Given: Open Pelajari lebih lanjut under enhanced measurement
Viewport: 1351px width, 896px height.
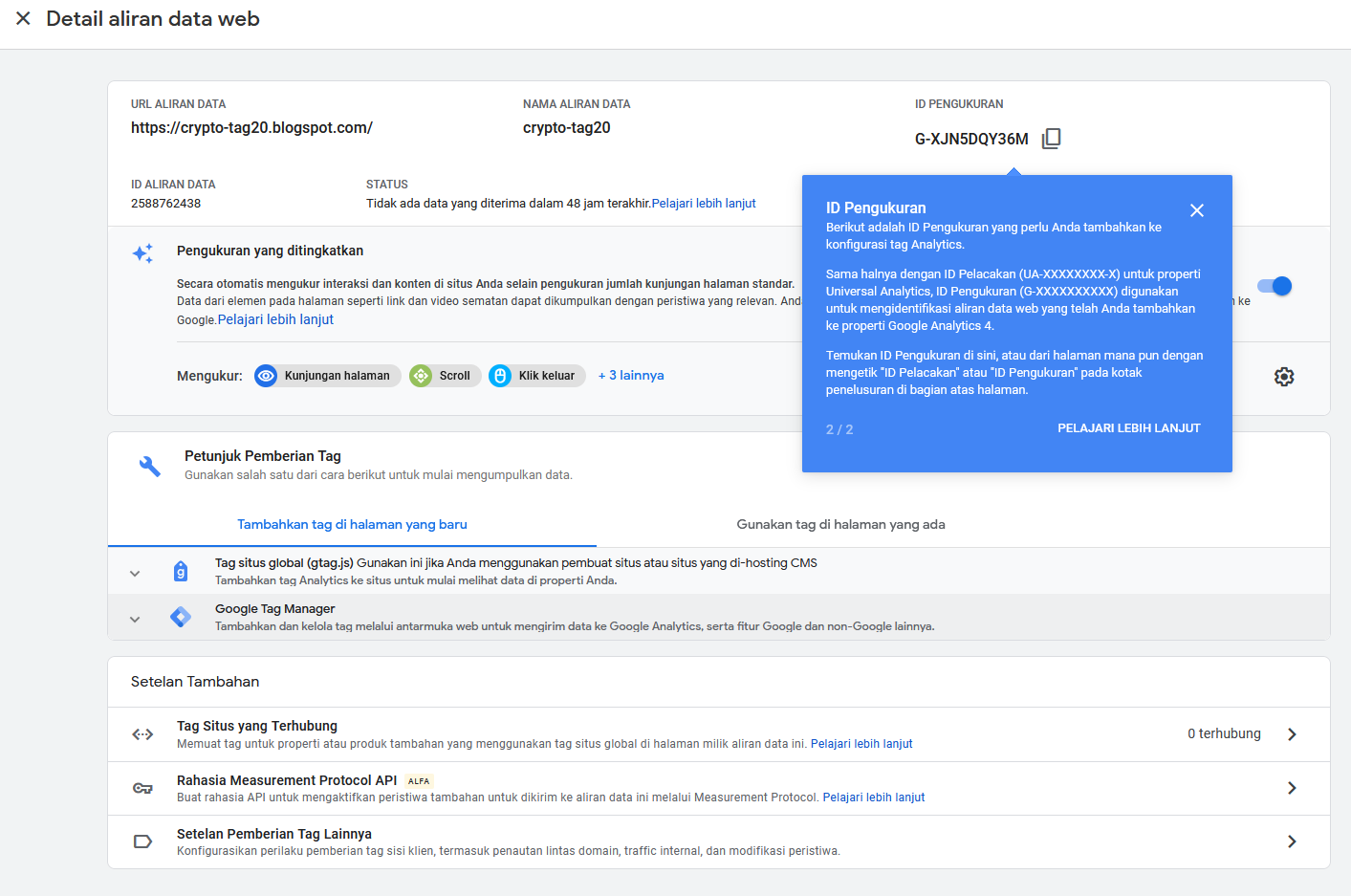Looking at the screenshot, I should [x=275, y=319].
